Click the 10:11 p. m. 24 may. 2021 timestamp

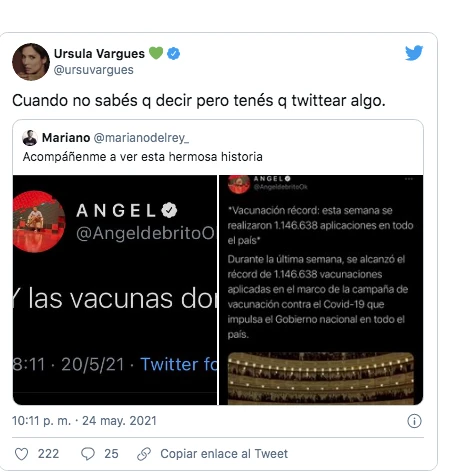[84, 421]
